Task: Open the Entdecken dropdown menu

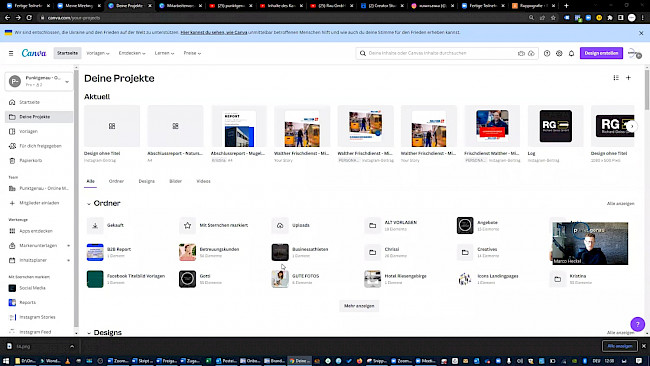Action: (132, 53)
